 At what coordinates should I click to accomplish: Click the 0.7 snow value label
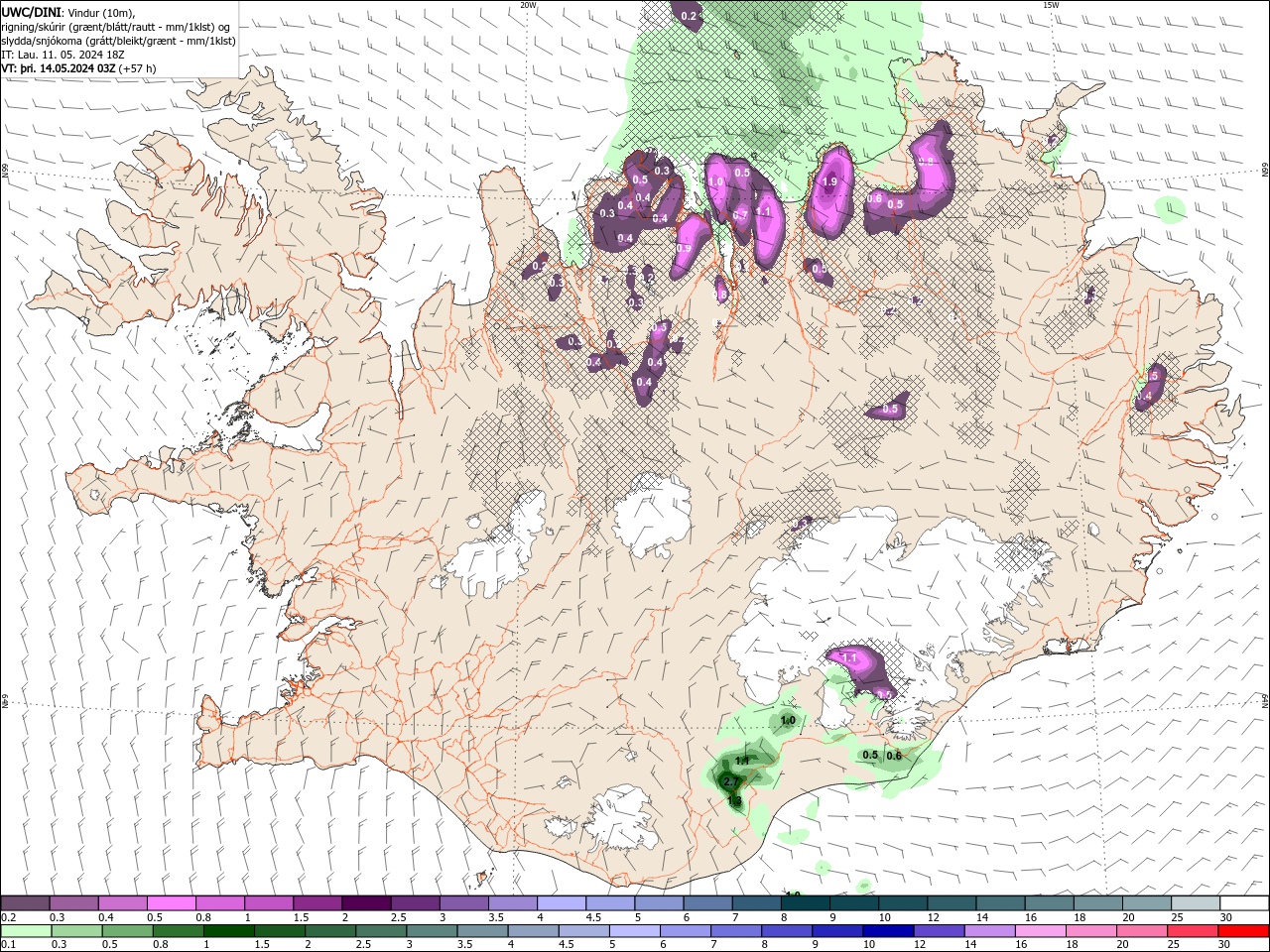pyautogui.click(x=740, y=215)
